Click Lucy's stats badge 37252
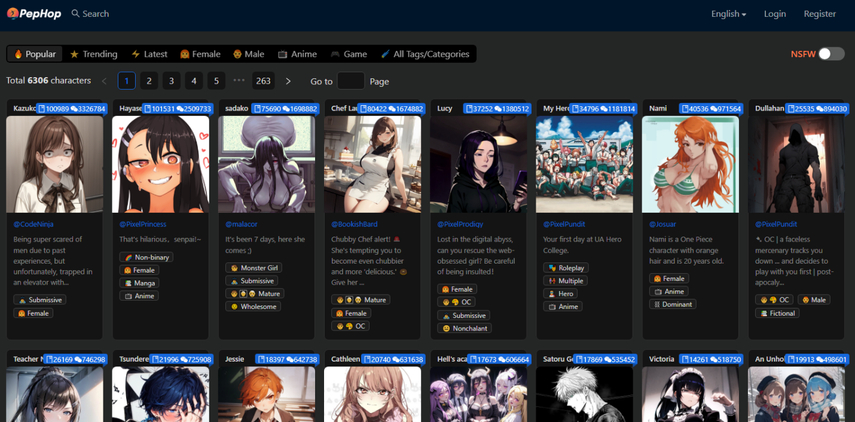855x422 pixels. point(497,108)
